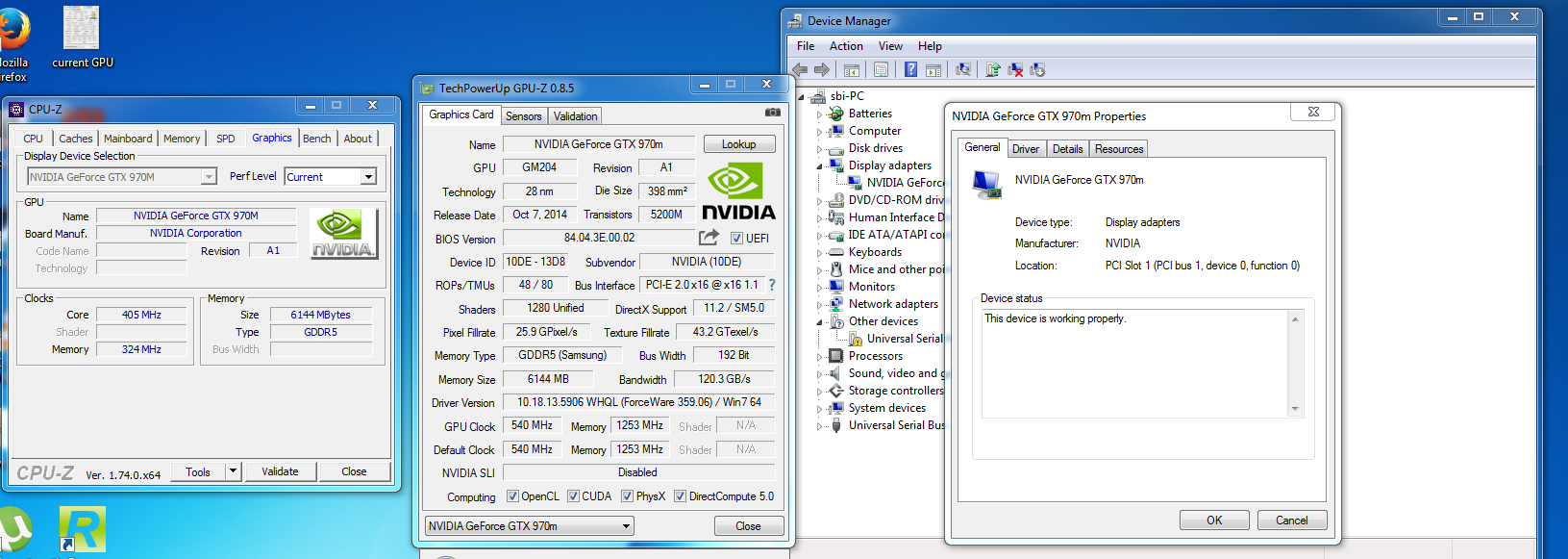Toggle the OpenCL checkbox in GPU-Z
The height and width of the screenshot is (559, 1568).
coord(512,496)
